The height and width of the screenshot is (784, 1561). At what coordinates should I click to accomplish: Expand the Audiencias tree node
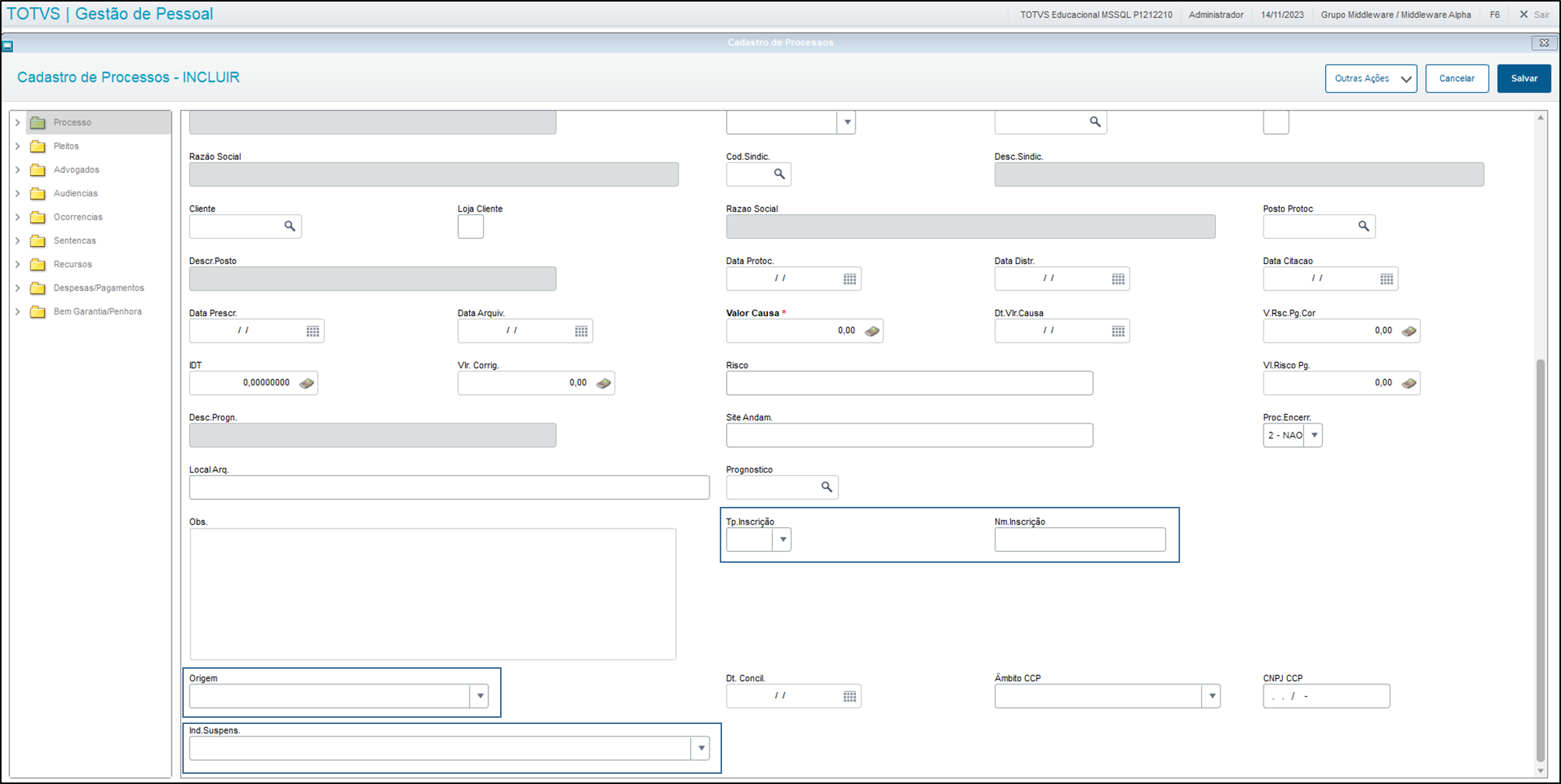[18, 193]
